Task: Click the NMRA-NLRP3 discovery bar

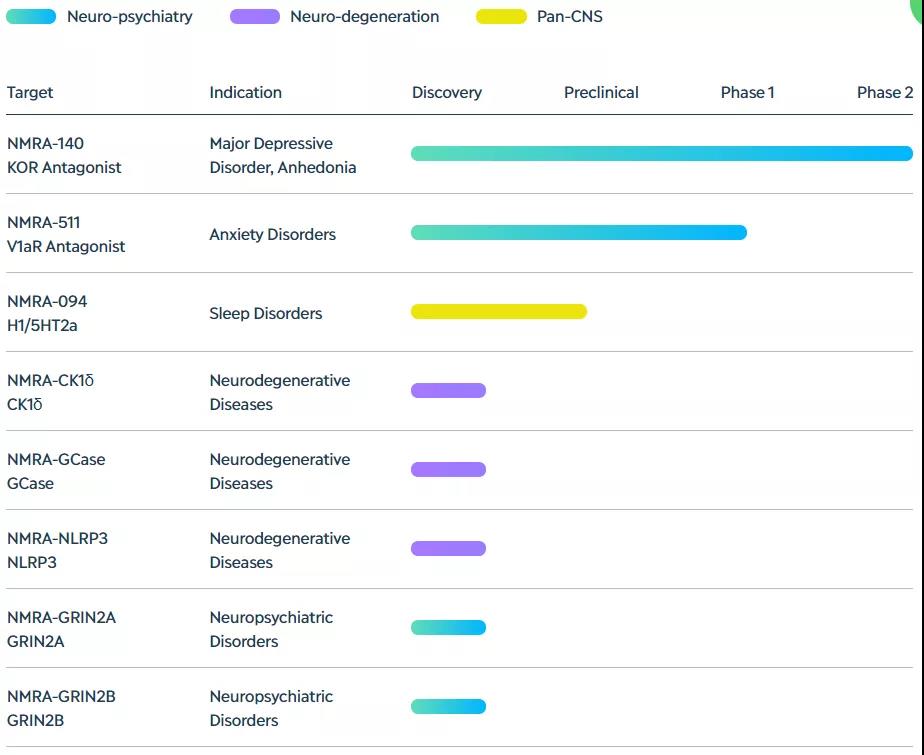Action: click(x=448, y=549)
